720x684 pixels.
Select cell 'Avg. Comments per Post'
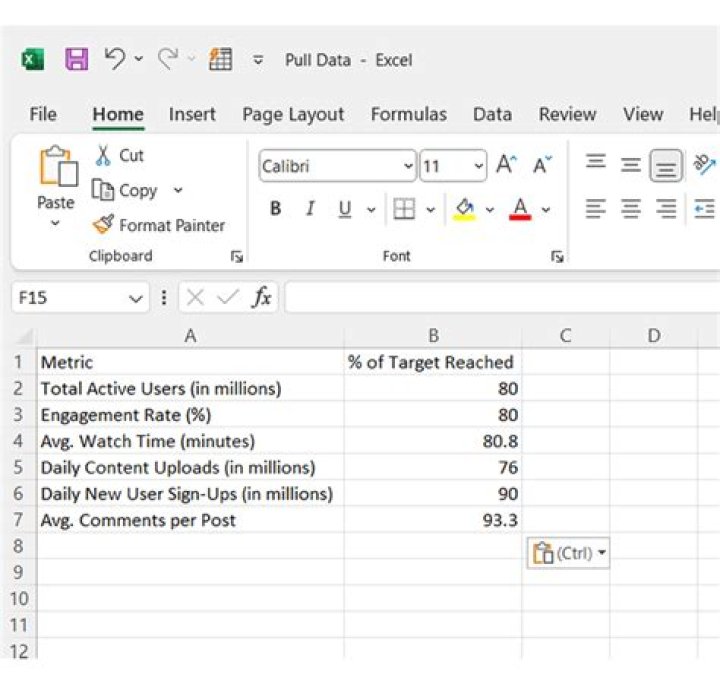[x=190, y=520]
